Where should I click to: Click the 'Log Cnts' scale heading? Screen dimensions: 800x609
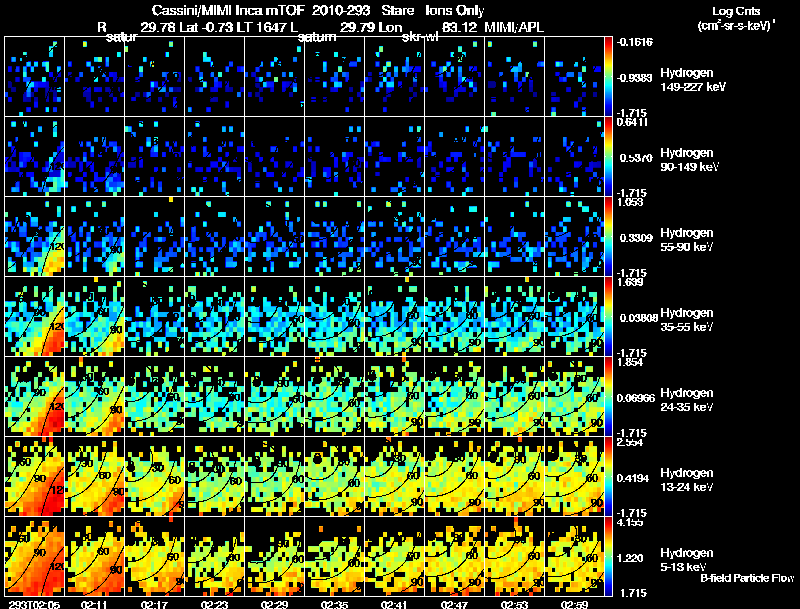point(736,11)
